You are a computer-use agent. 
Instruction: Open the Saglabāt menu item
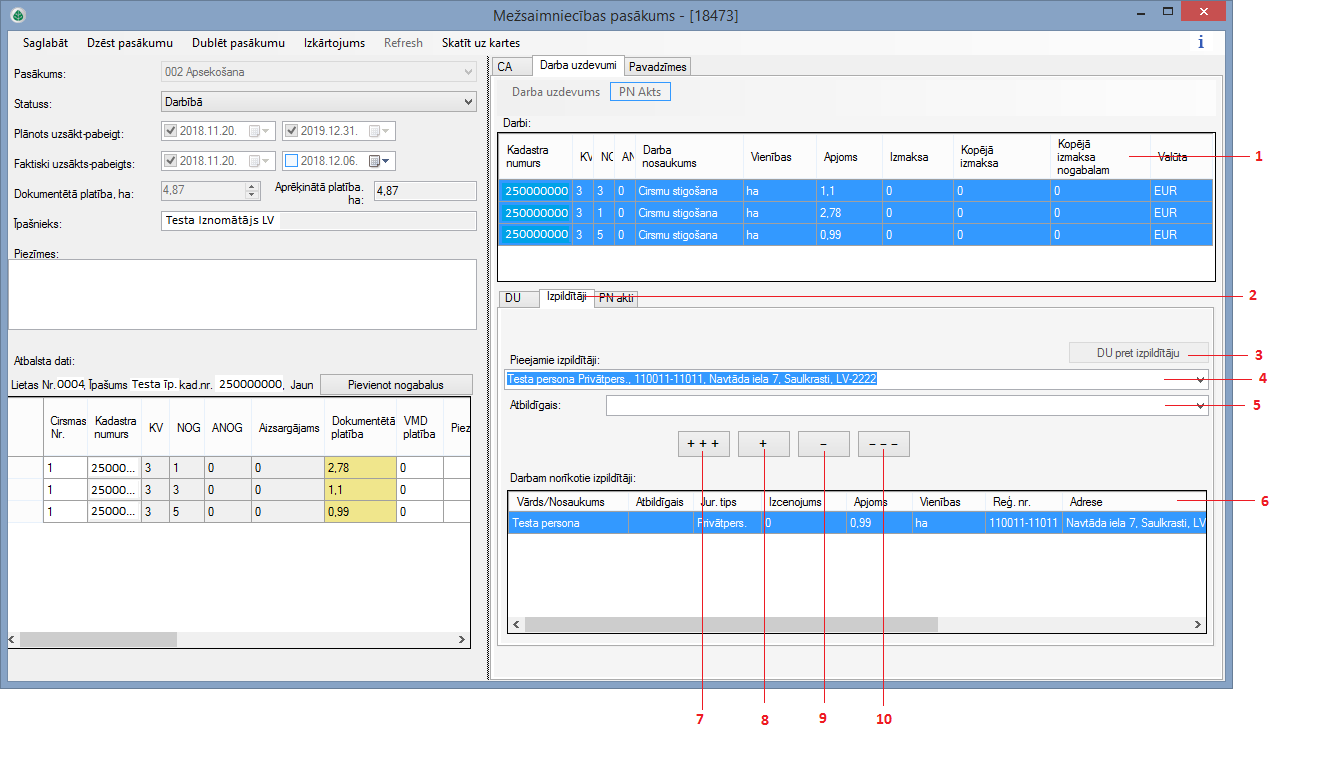pyautogui.click(x=45, y=43)
